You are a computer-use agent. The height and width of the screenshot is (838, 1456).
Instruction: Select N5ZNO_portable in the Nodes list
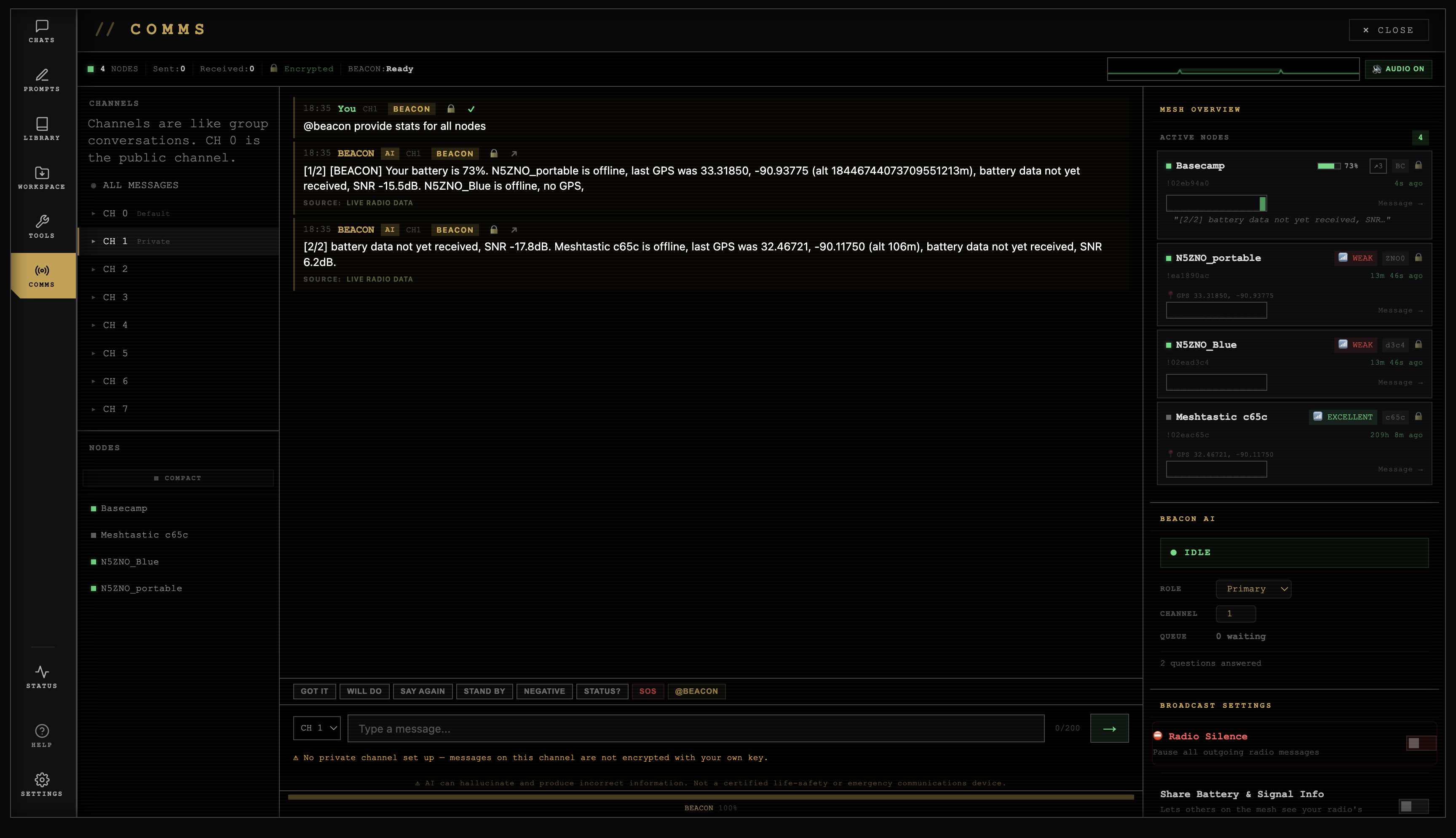coord(178,588)
